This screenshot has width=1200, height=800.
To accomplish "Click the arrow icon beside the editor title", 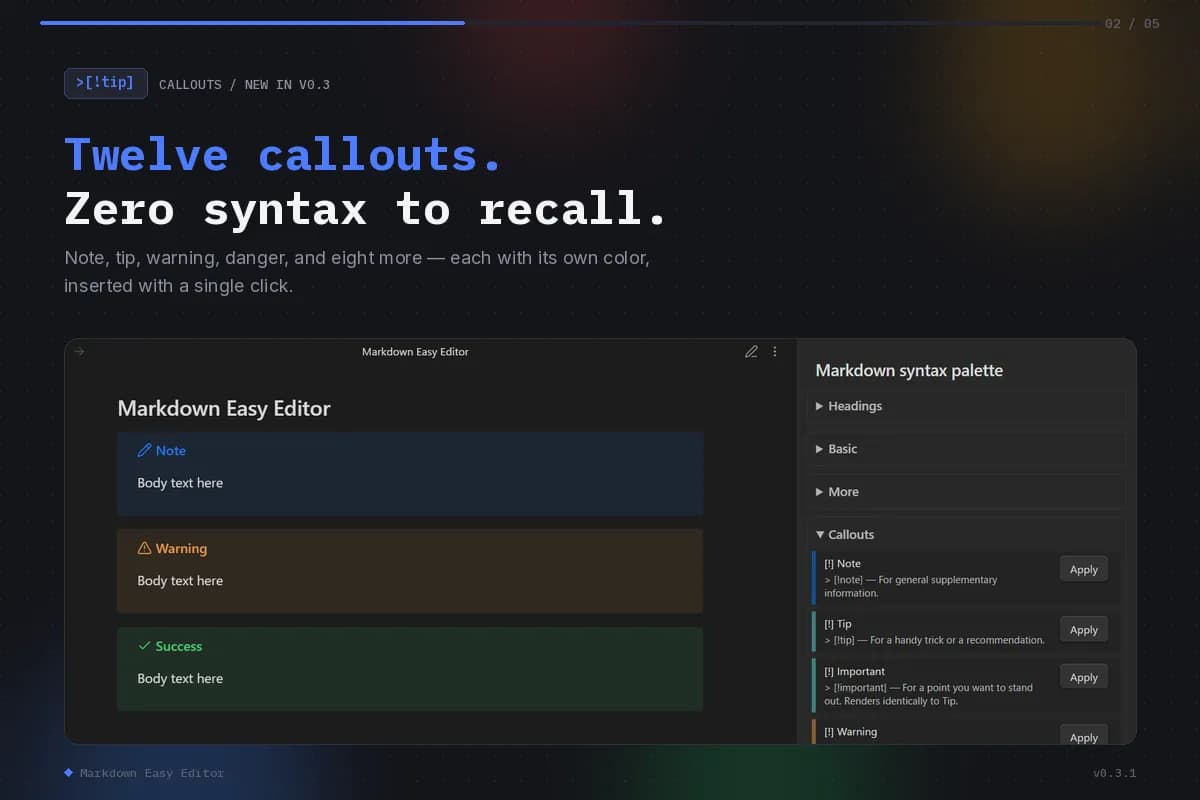I will pyautogui.click(x=80, y=351).
